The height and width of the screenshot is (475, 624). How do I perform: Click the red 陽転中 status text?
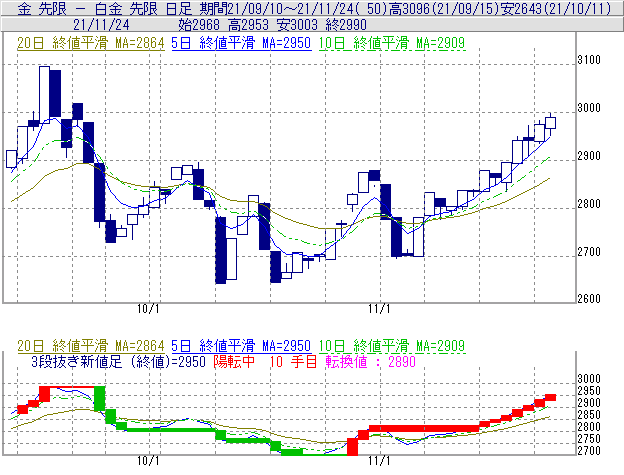(234, 362)
